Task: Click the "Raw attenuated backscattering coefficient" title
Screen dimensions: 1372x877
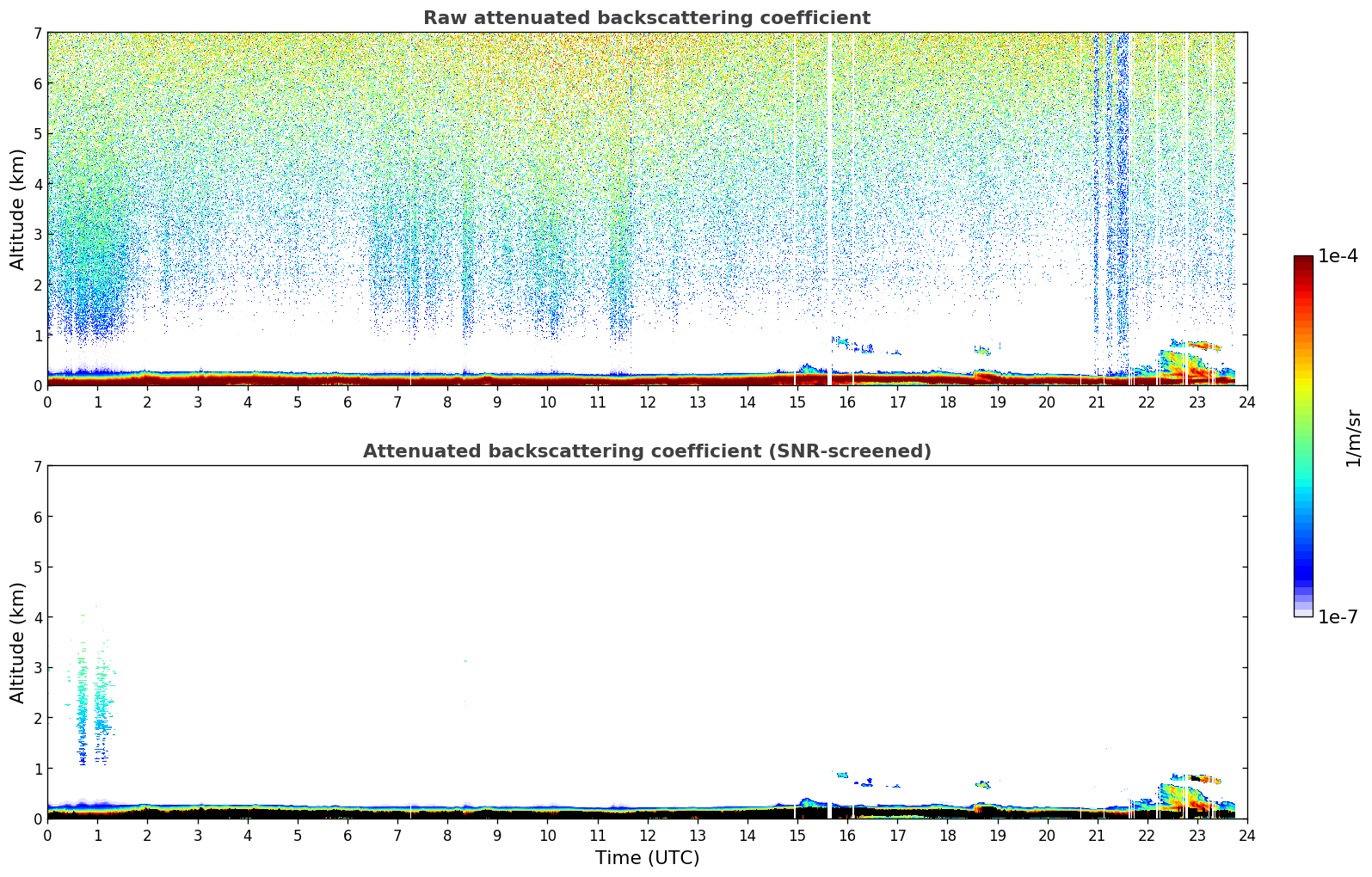Action: click(x=646, y=18)
